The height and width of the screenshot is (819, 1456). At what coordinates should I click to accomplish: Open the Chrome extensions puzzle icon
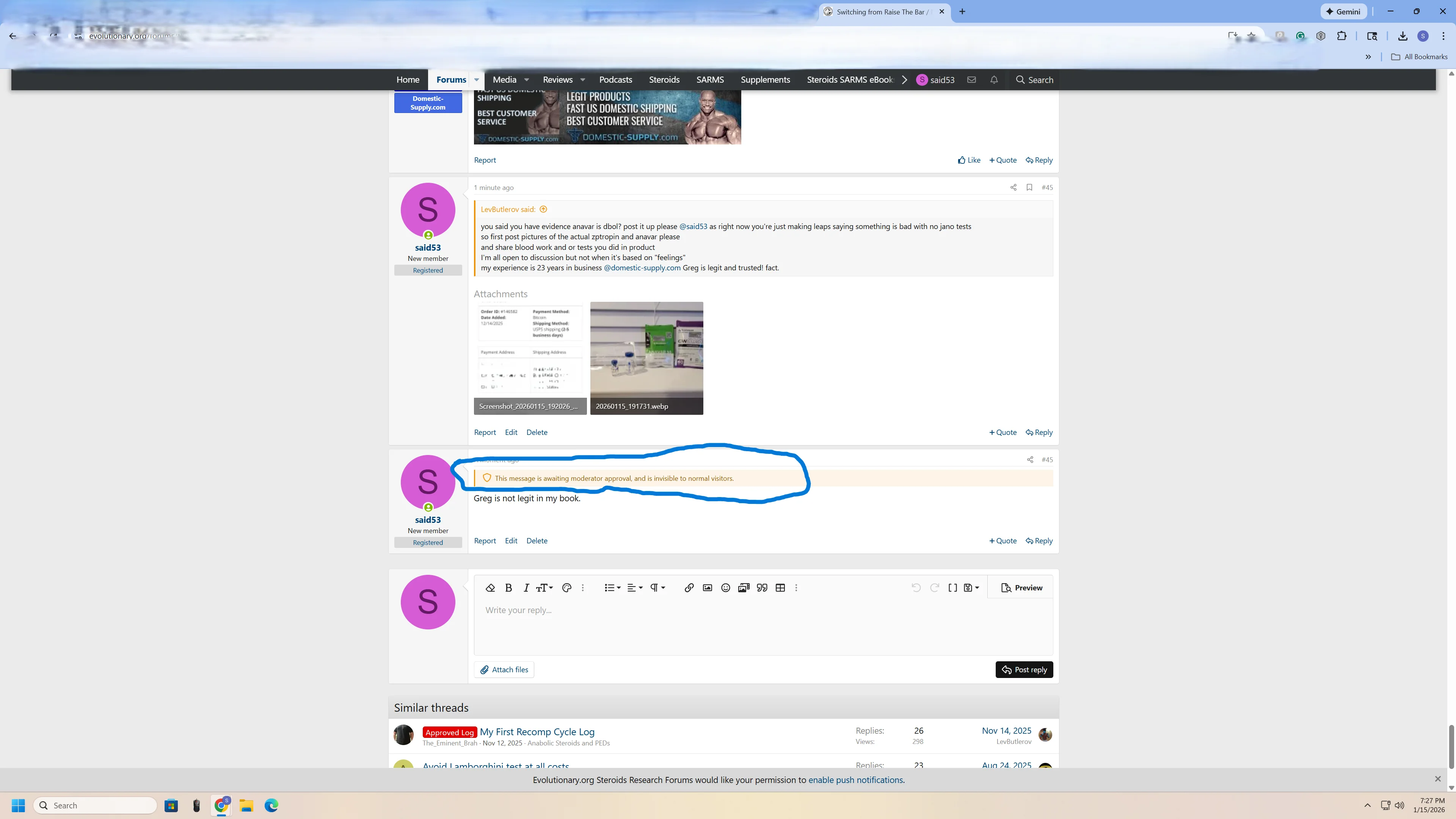[x=1342, y=36]
